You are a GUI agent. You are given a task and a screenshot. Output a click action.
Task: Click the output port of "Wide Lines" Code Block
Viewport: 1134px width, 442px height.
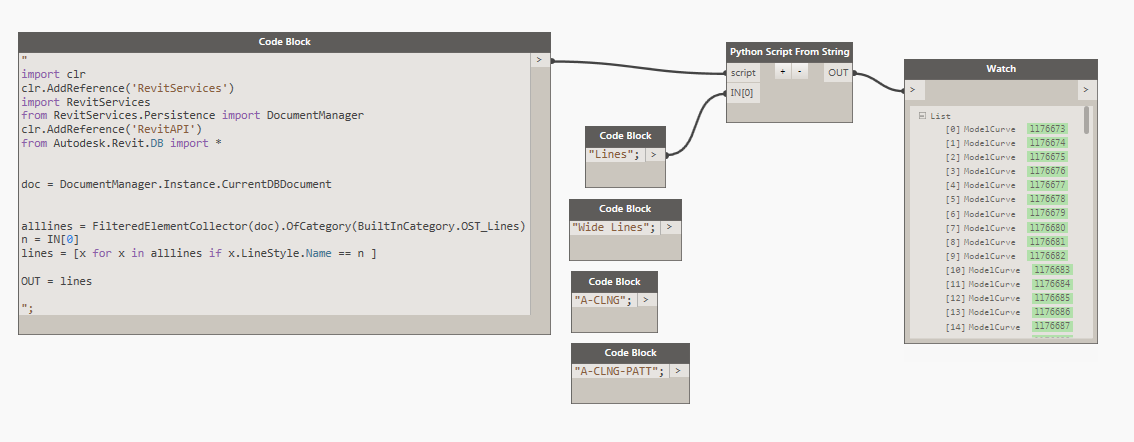click(670, 227)
